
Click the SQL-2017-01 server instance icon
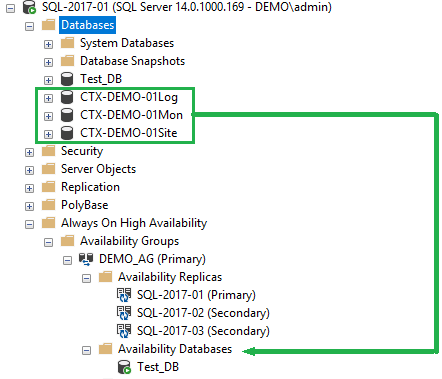point(29,7)
